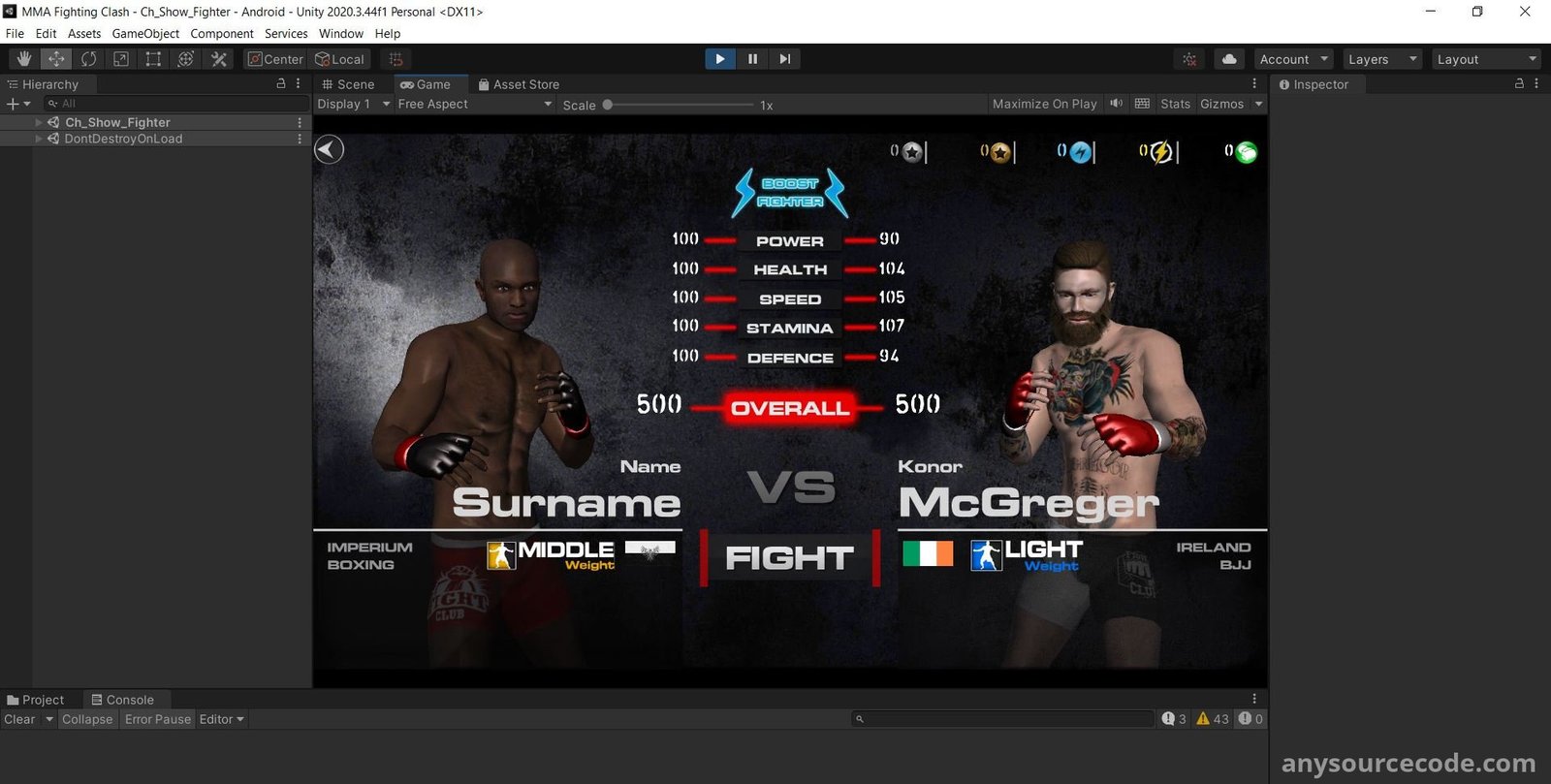Select the Rect Transform tool
Screen dimensions: 1551x784
[x=153, y=59]
